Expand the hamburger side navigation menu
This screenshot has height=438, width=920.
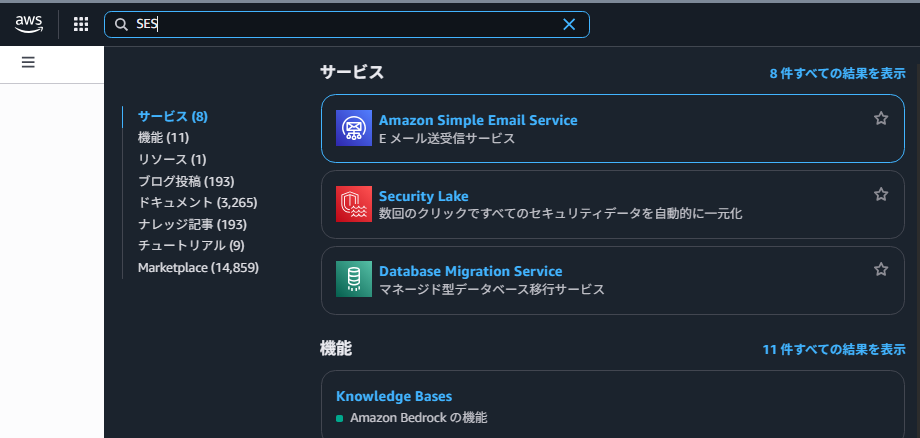pos(28,62)
